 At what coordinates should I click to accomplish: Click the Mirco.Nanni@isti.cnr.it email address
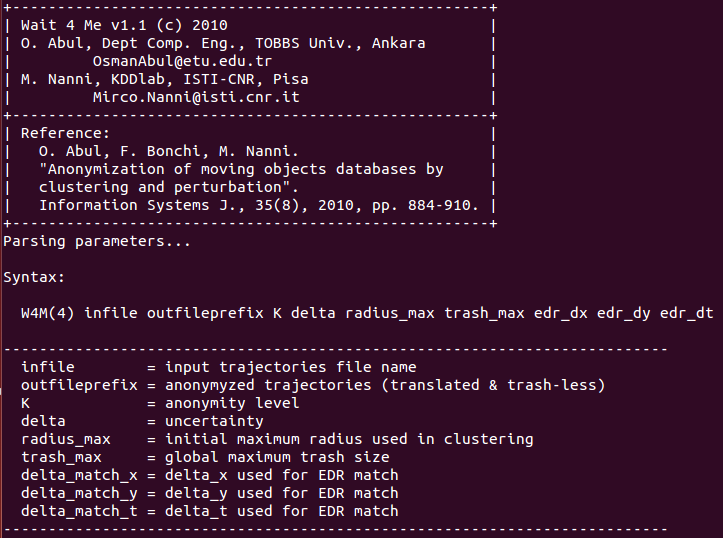pyautogui.click(x=196, y=97)
